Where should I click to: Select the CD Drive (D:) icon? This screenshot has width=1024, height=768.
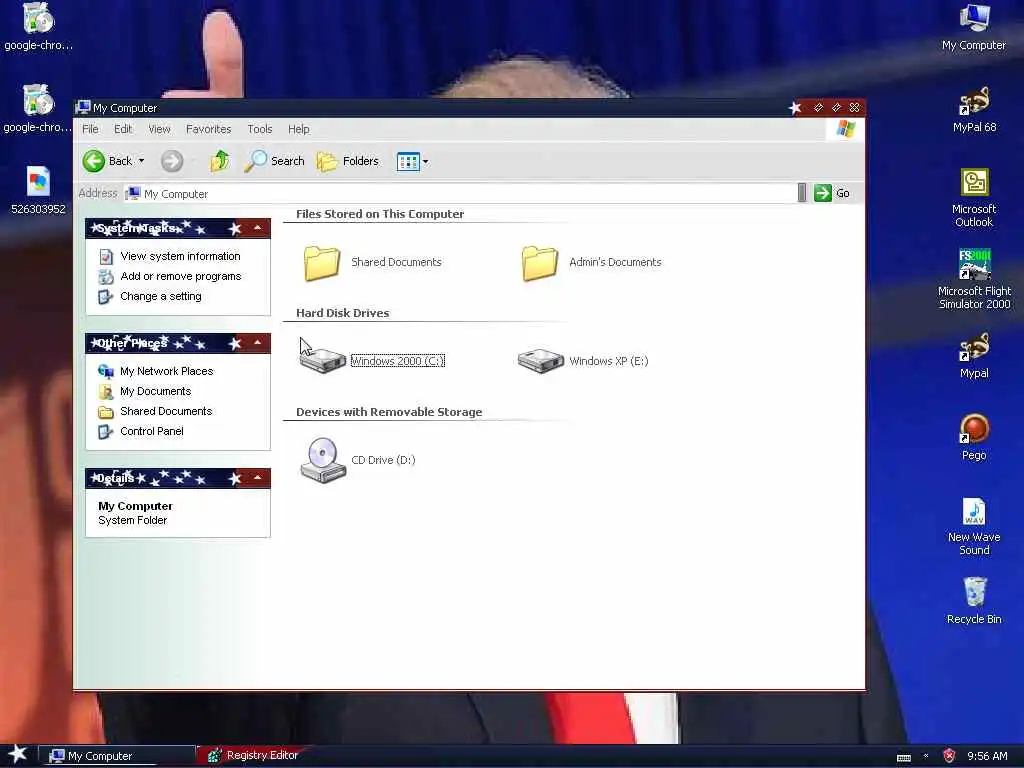tap(323, 460)
